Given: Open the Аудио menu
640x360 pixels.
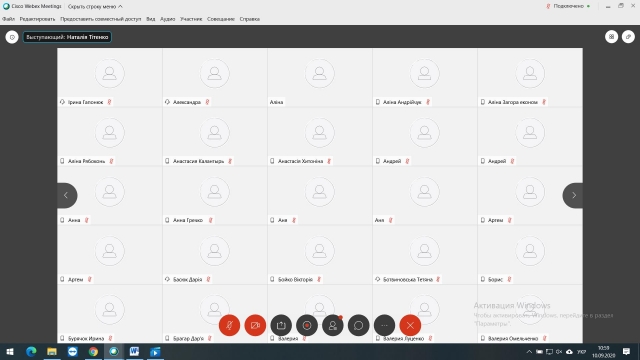Looking at the screenshot, I should click(167, 19).
